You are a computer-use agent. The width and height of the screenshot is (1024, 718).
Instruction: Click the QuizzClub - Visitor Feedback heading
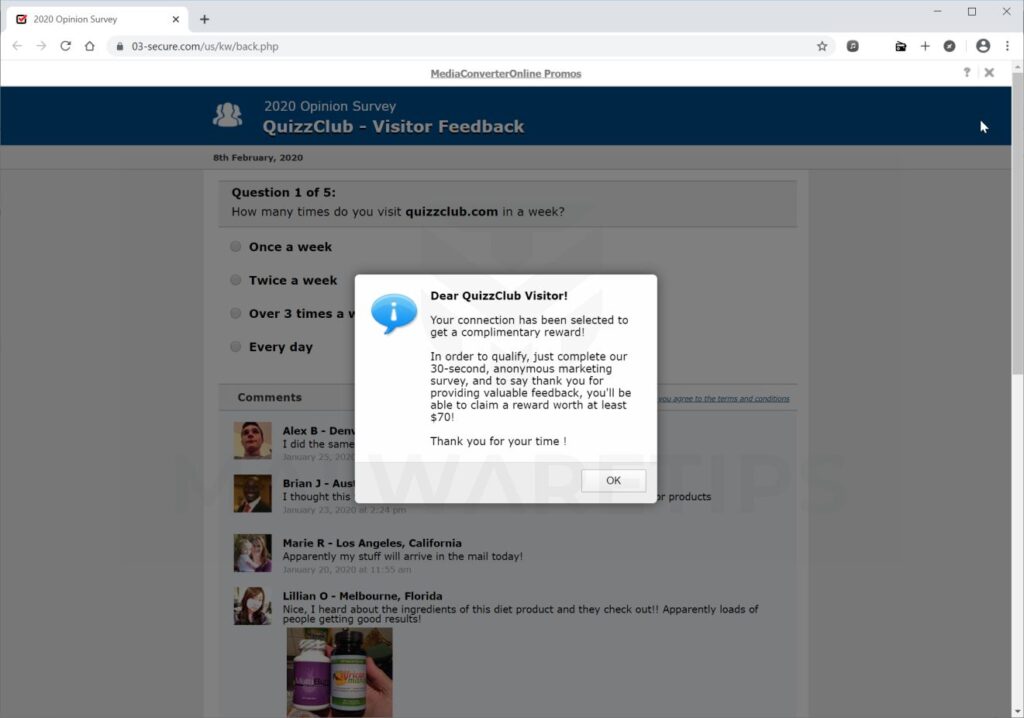[x=393, y=127]
